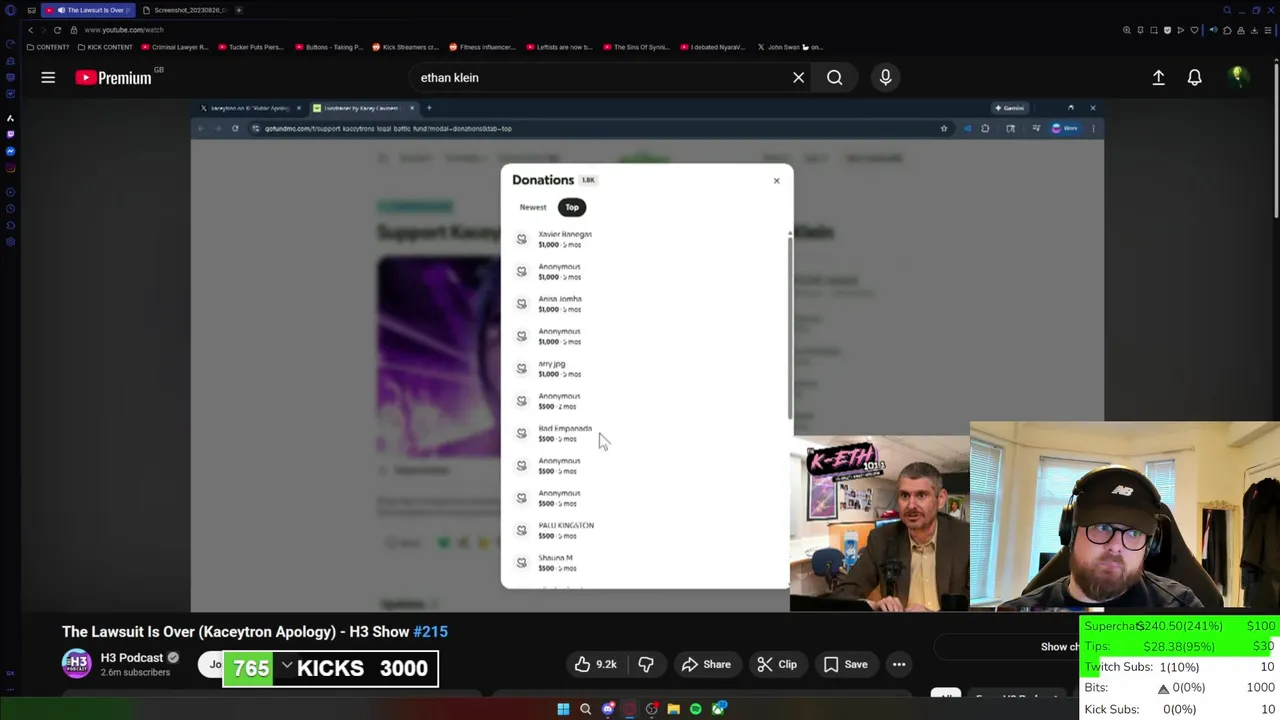This screenshot has width=1280, height=720.
Task: Open the YouTube hamburger guide menu
Action: click(x=48, y=77)
